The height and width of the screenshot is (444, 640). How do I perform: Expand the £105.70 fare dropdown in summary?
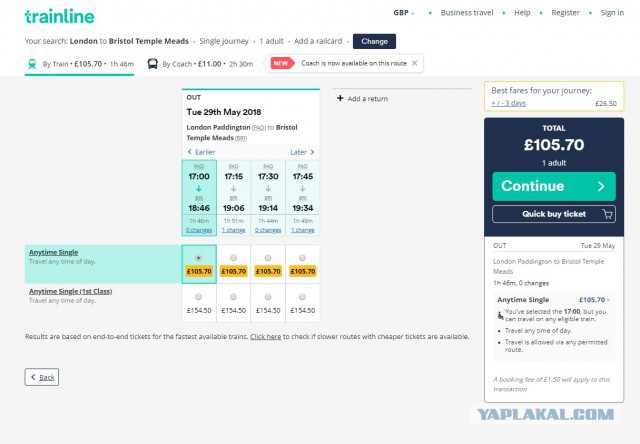[x=594, y=300]
